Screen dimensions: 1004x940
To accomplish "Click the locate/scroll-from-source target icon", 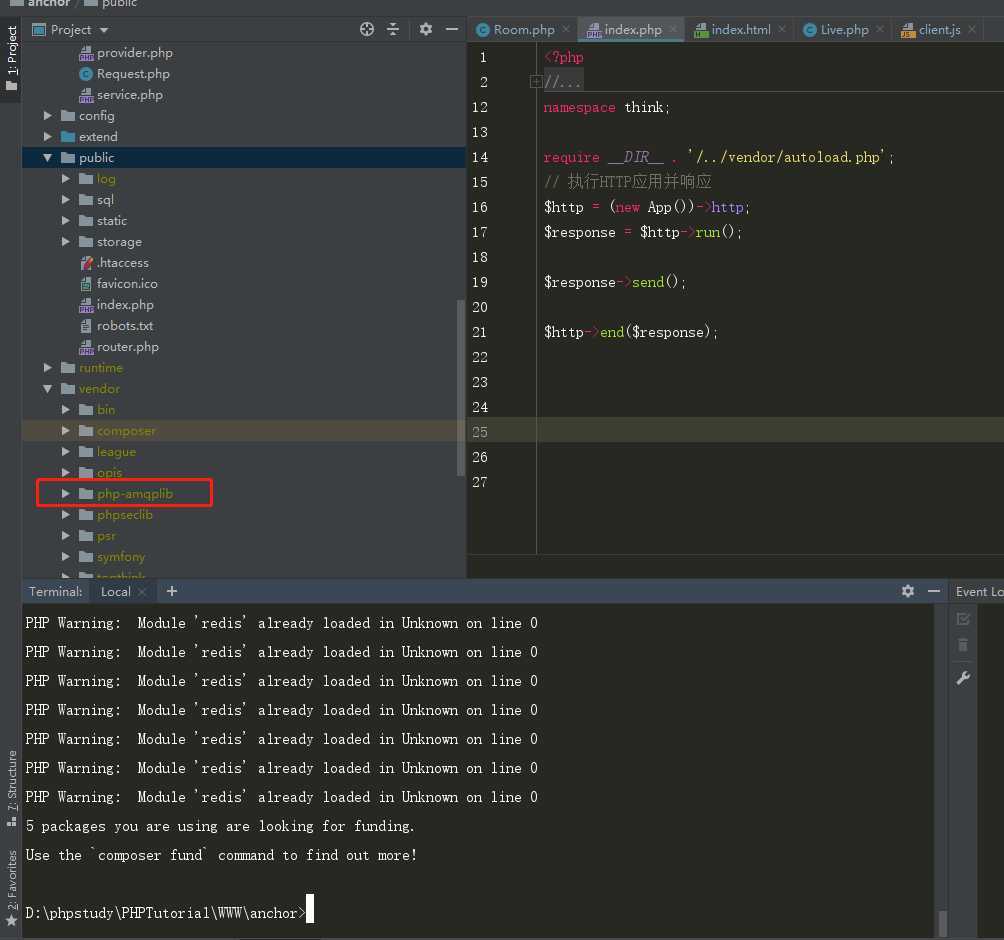I will tap(367, 29).
